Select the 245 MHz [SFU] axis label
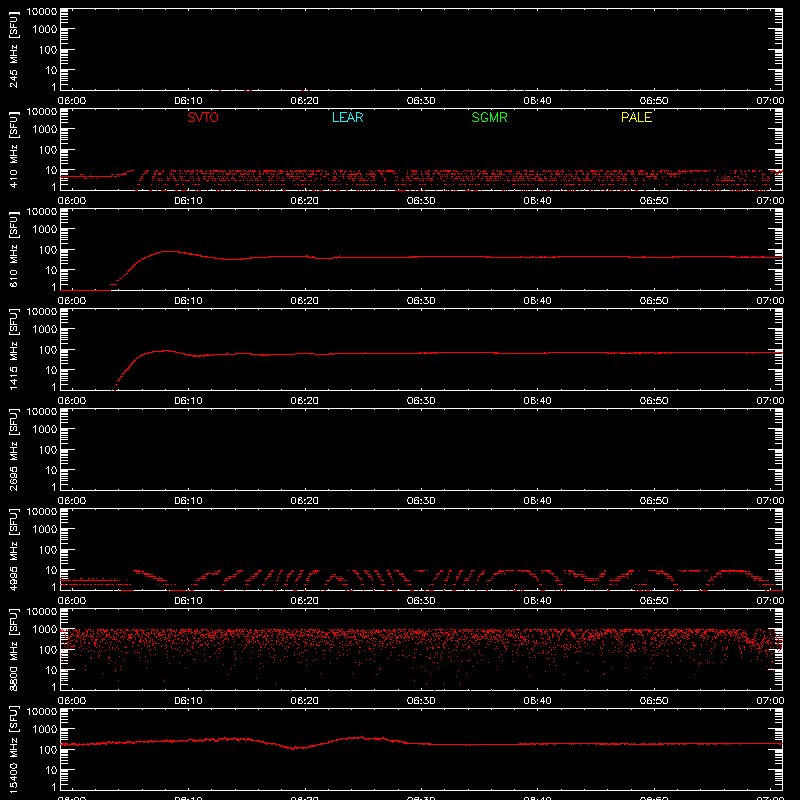 pyautogui.click(x=14, y=49)
